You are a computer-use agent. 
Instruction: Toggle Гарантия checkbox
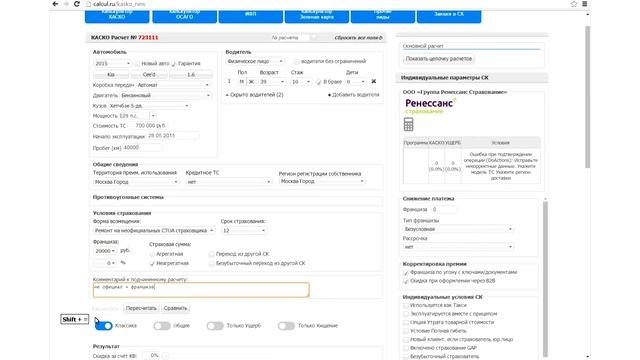174,64
